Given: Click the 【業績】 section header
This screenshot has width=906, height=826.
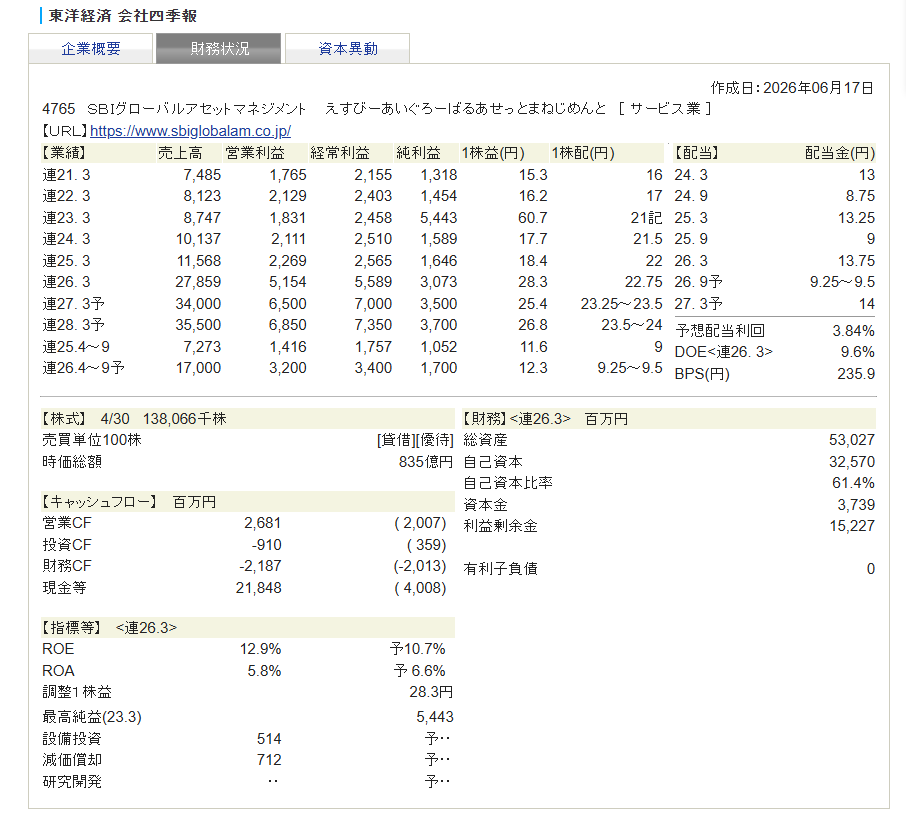Looking at the screenshot, I should click(x=64, y=153).
